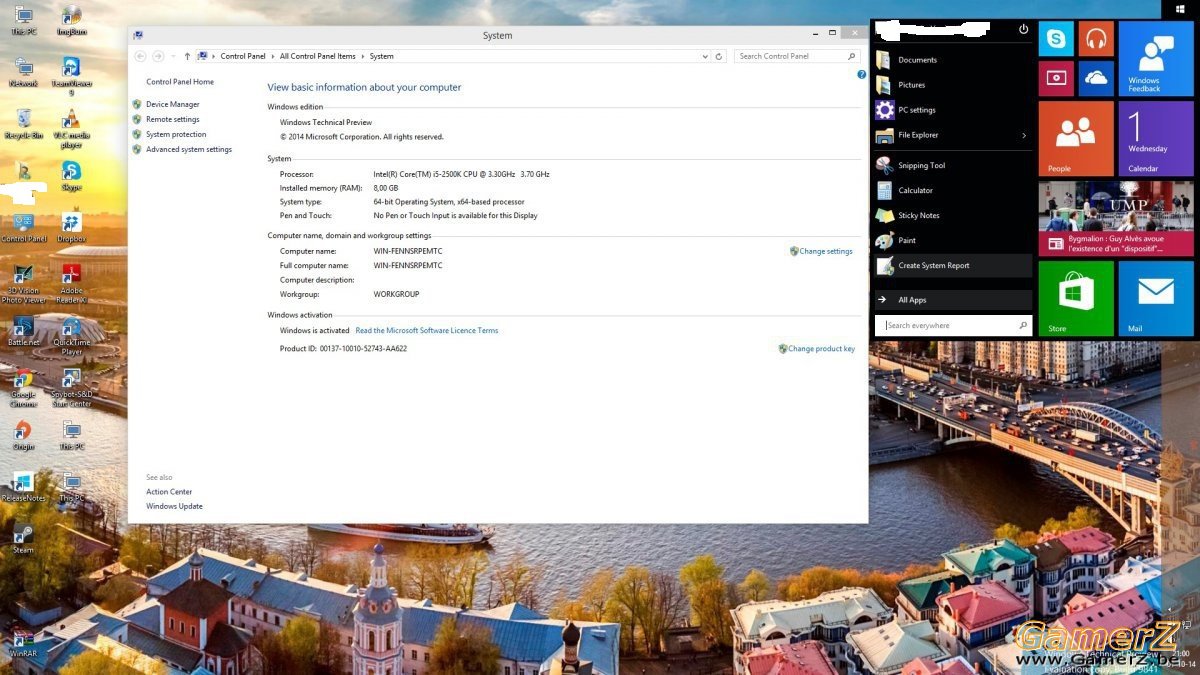Read the Microsoft Software Licence Terms

[427, 330]
